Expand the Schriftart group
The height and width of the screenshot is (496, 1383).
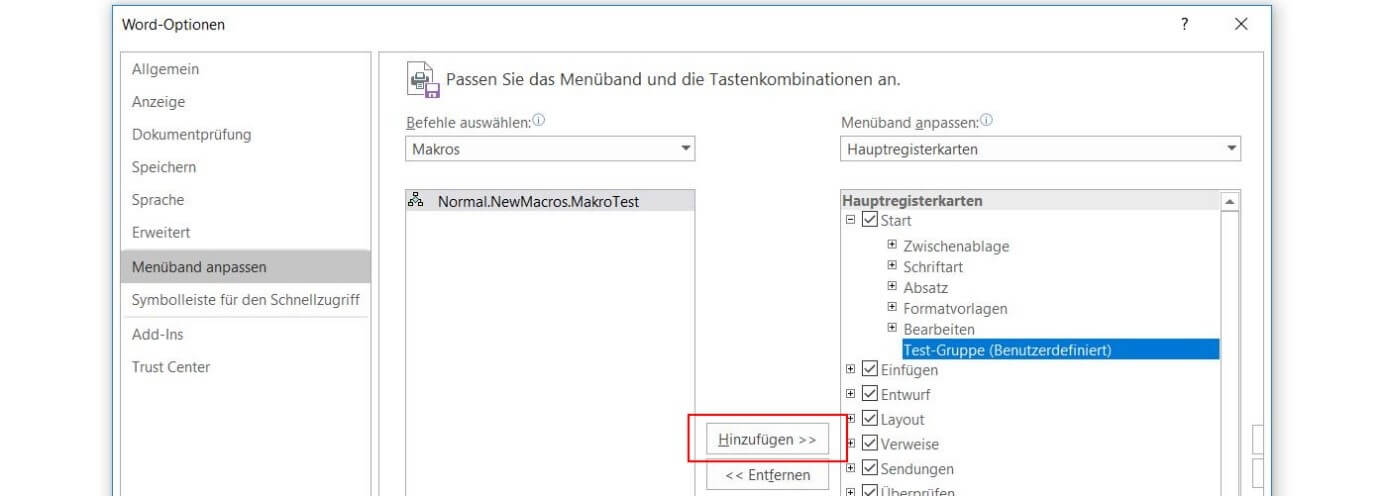[893, 266]
